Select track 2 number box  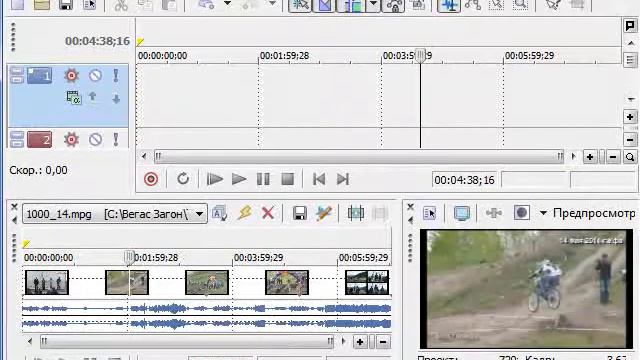39,140
